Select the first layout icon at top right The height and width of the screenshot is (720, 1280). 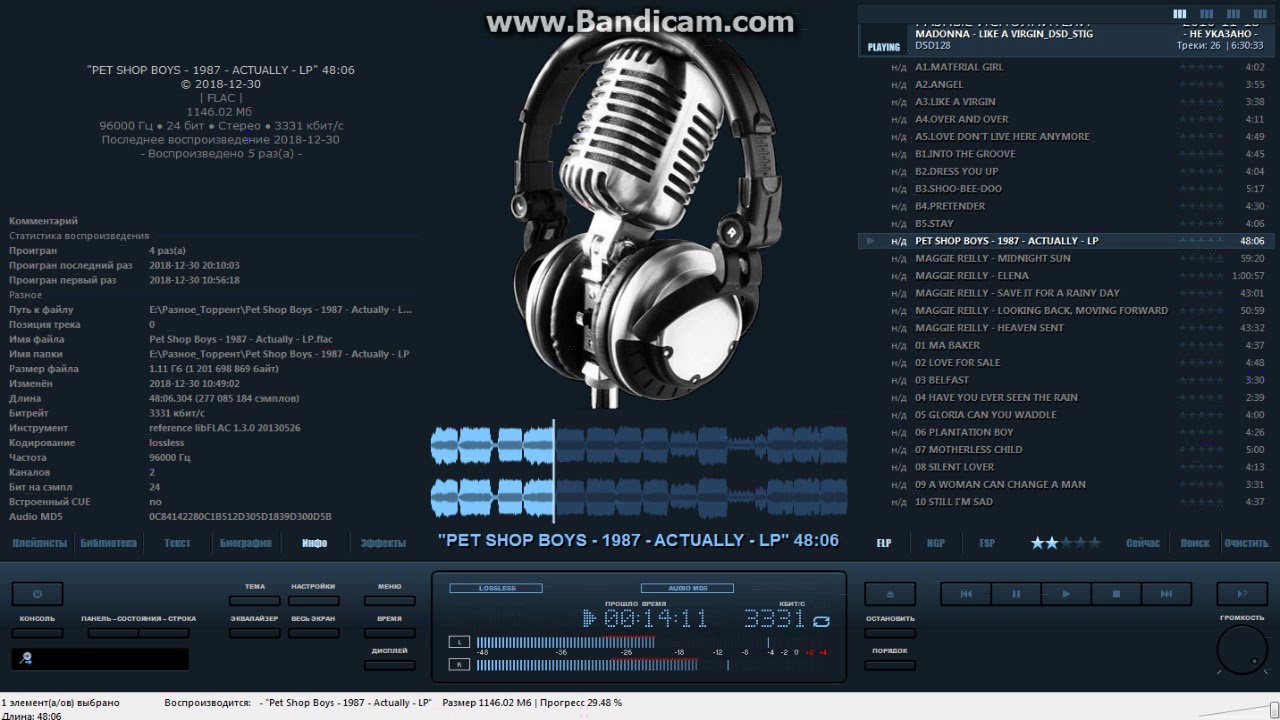(x=1180, y=14)
